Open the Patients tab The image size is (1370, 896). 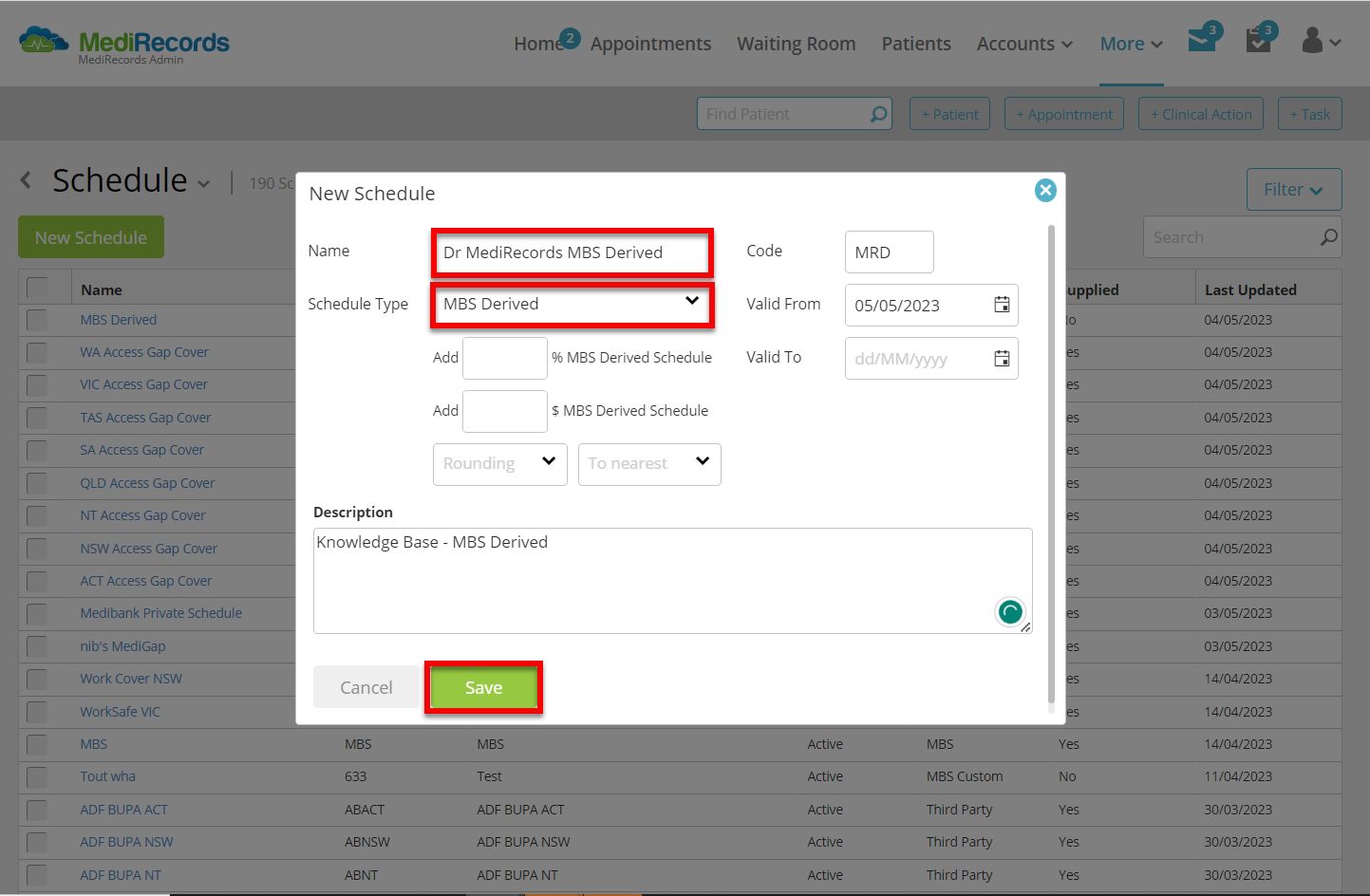click(x=916, y=44)
